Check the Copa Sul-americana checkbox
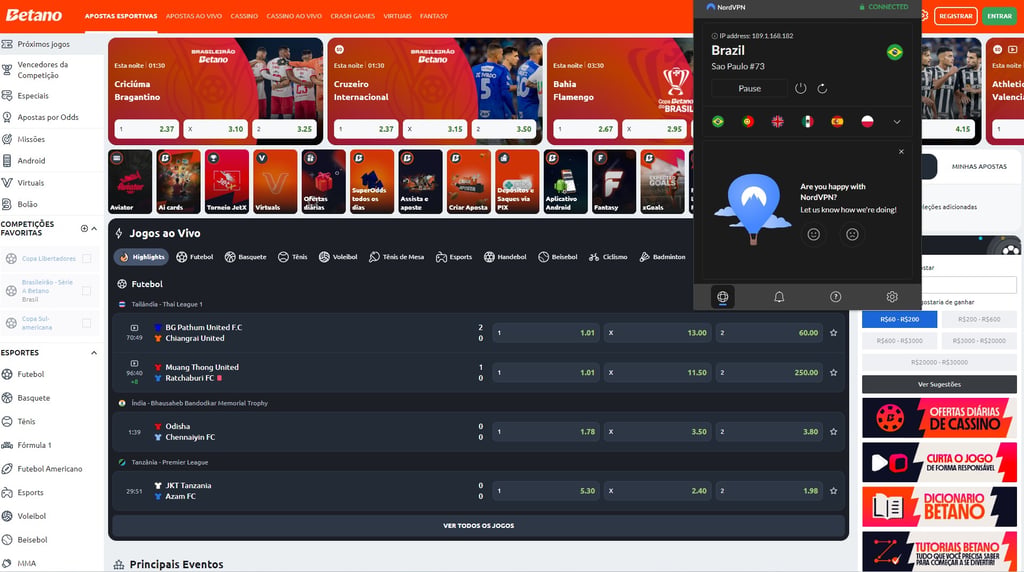1024x572 pixels. [87, 323]
